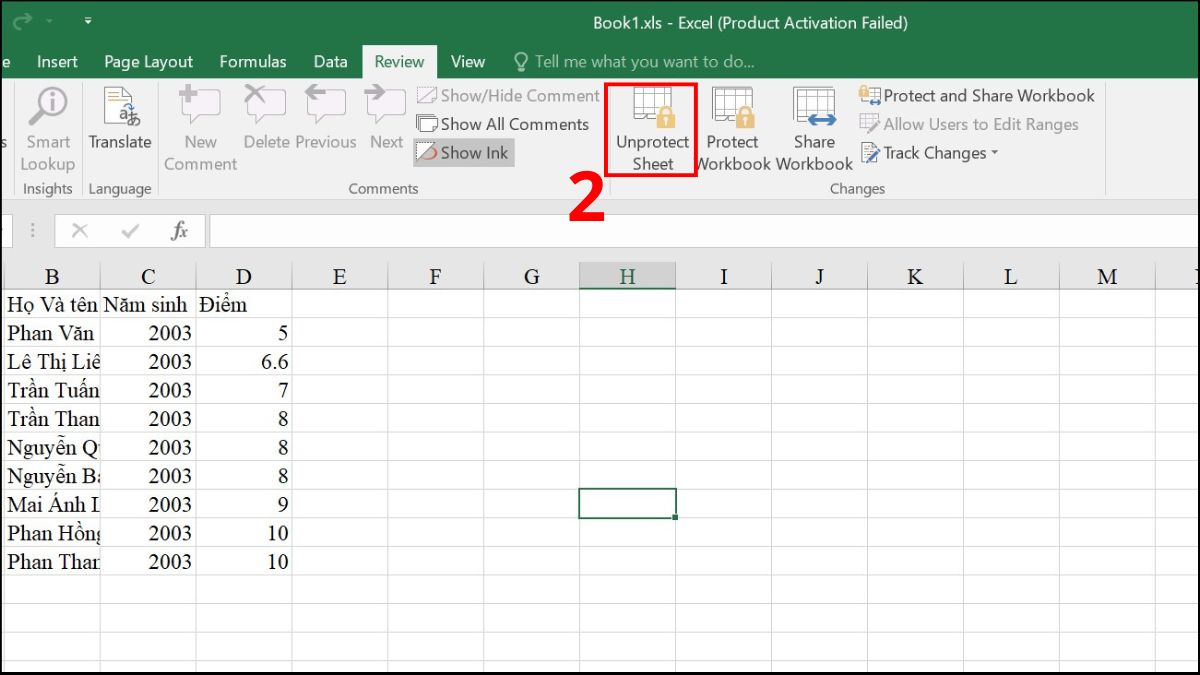This screenshot has height=675, width=1200.
Task: Toggle Show All Comments
Action: [x=503, y=124]
